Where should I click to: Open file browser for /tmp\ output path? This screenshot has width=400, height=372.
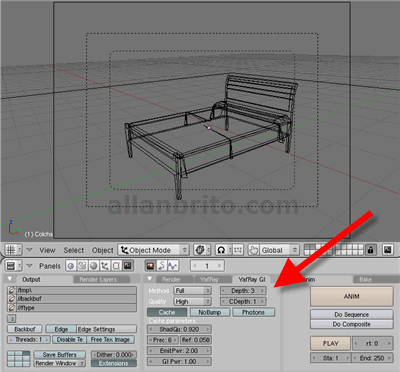(x=12, y=290)
